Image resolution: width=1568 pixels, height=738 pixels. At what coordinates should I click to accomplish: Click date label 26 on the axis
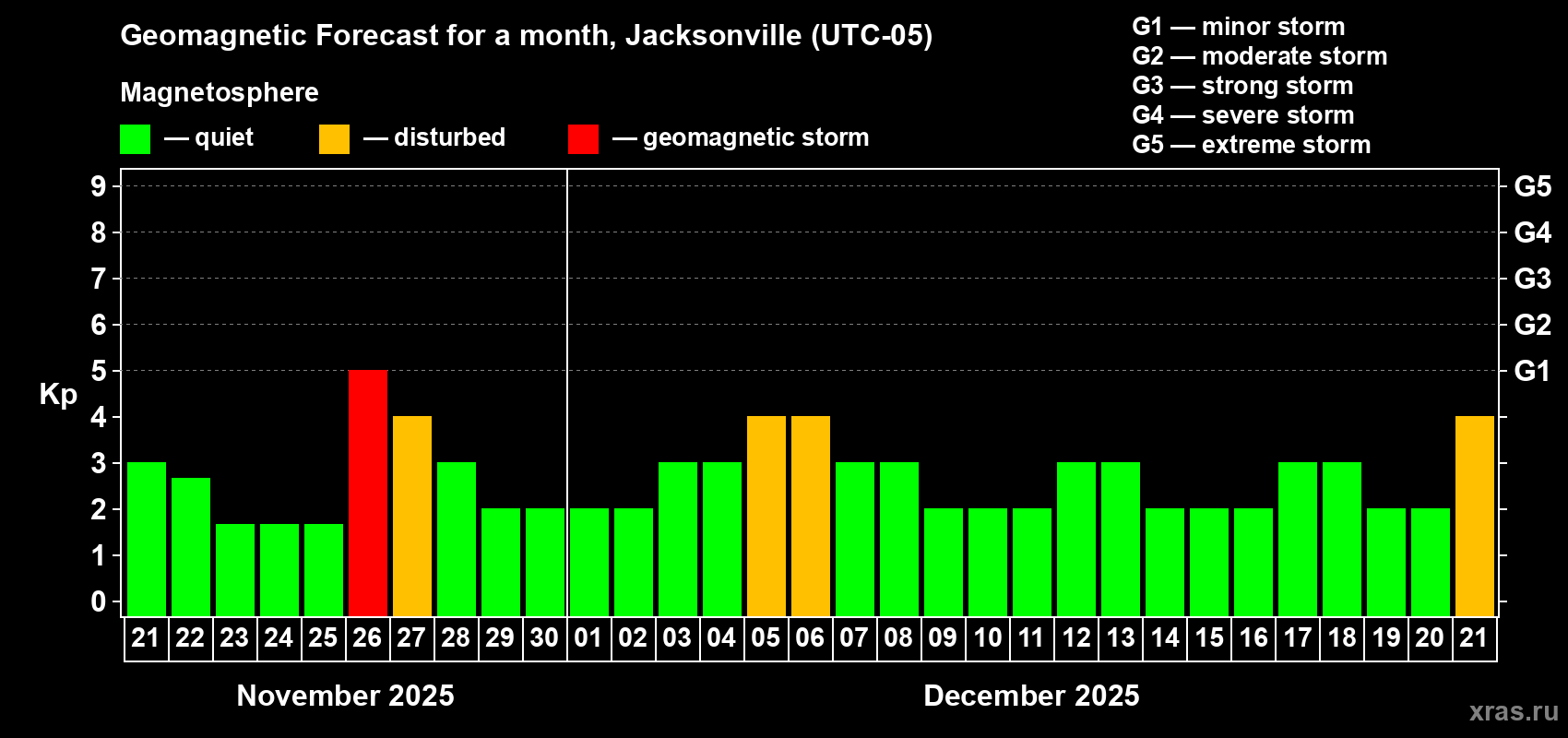coord(367,637)
